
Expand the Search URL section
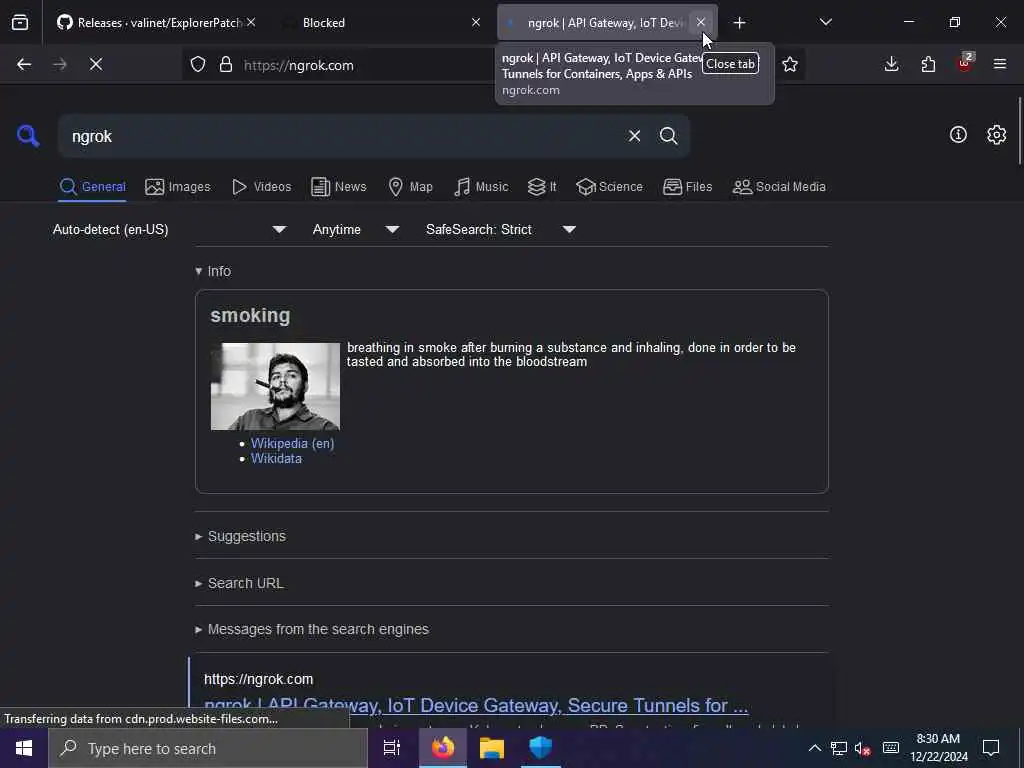(239, 583)
